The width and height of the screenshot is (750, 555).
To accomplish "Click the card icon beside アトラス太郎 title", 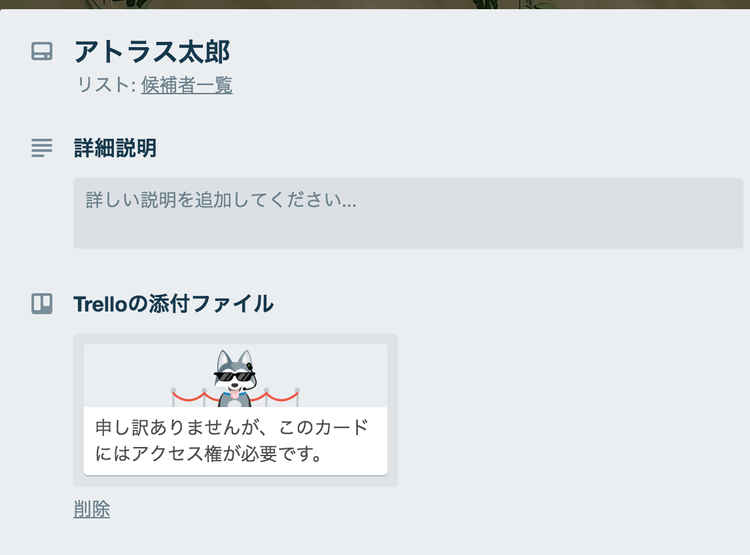I will [x=42, y=52].
